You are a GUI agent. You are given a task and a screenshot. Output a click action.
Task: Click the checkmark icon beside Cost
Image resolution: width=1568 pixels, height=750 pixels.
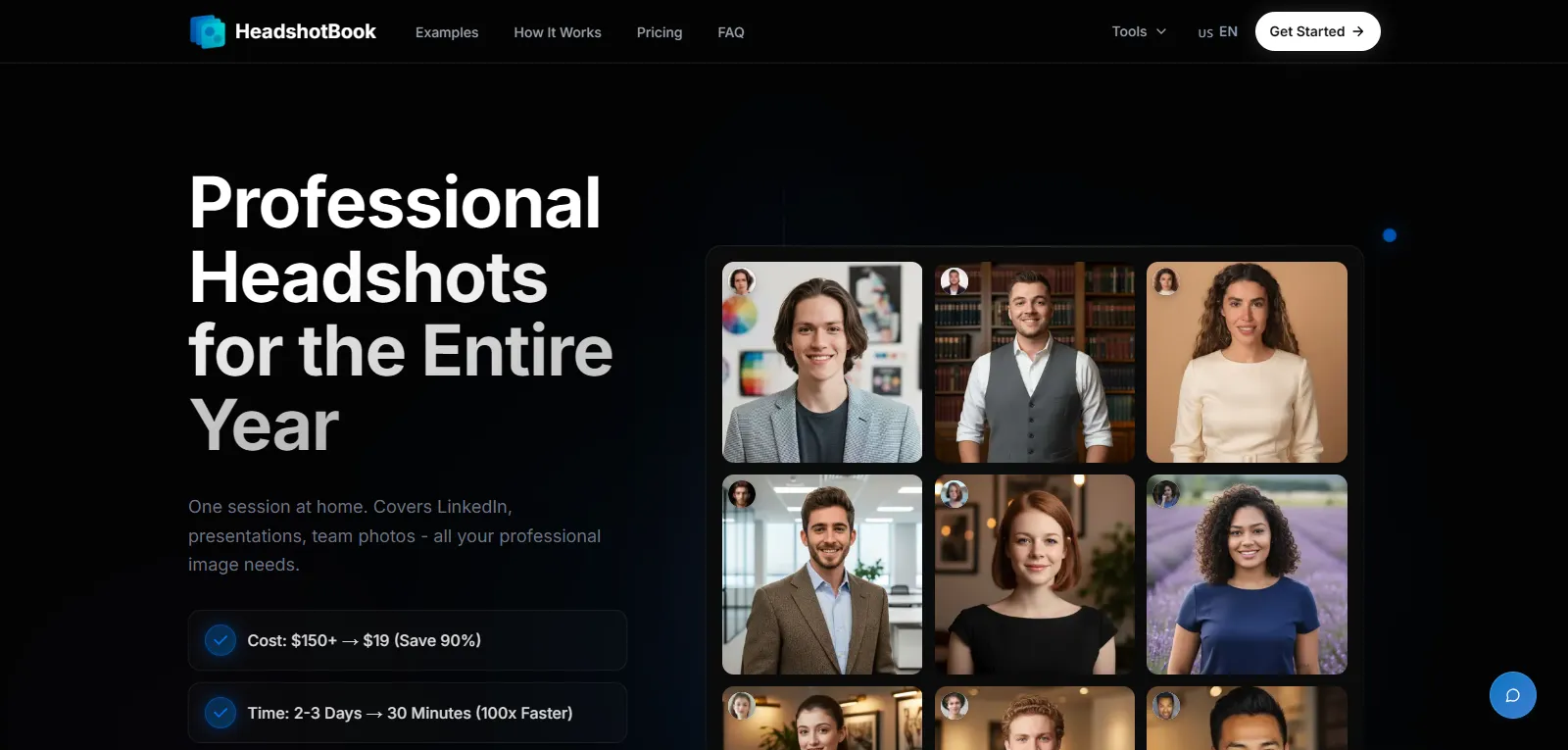(x=220, y=640)
